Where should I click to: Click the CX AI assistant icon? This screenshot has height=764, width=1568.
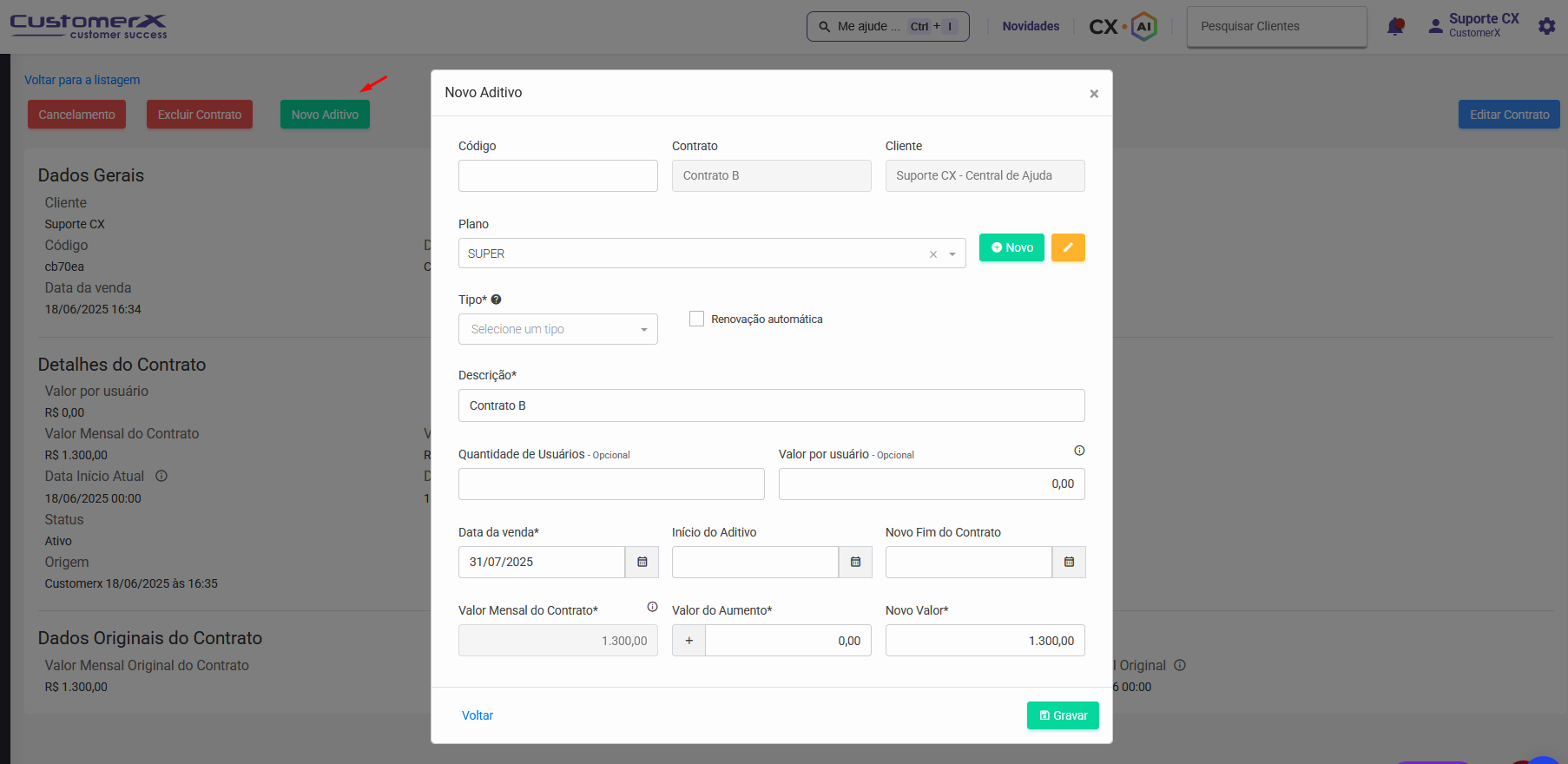(1144, 27)
